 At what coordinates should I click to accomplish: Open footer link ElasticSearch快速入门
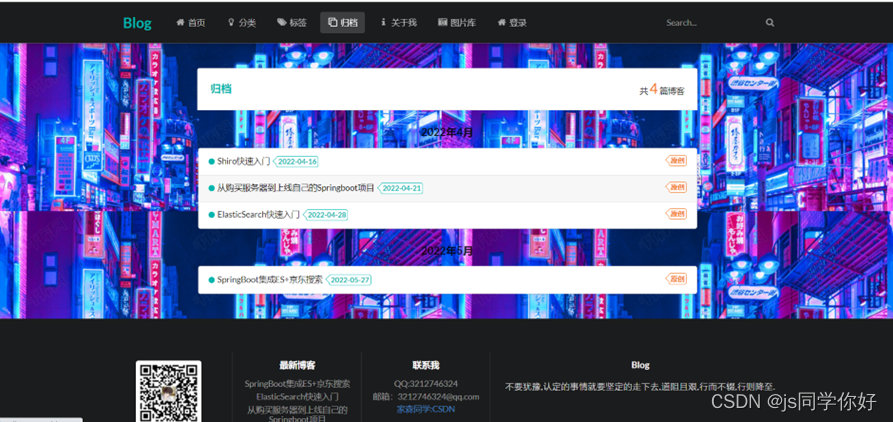[297, 396]
